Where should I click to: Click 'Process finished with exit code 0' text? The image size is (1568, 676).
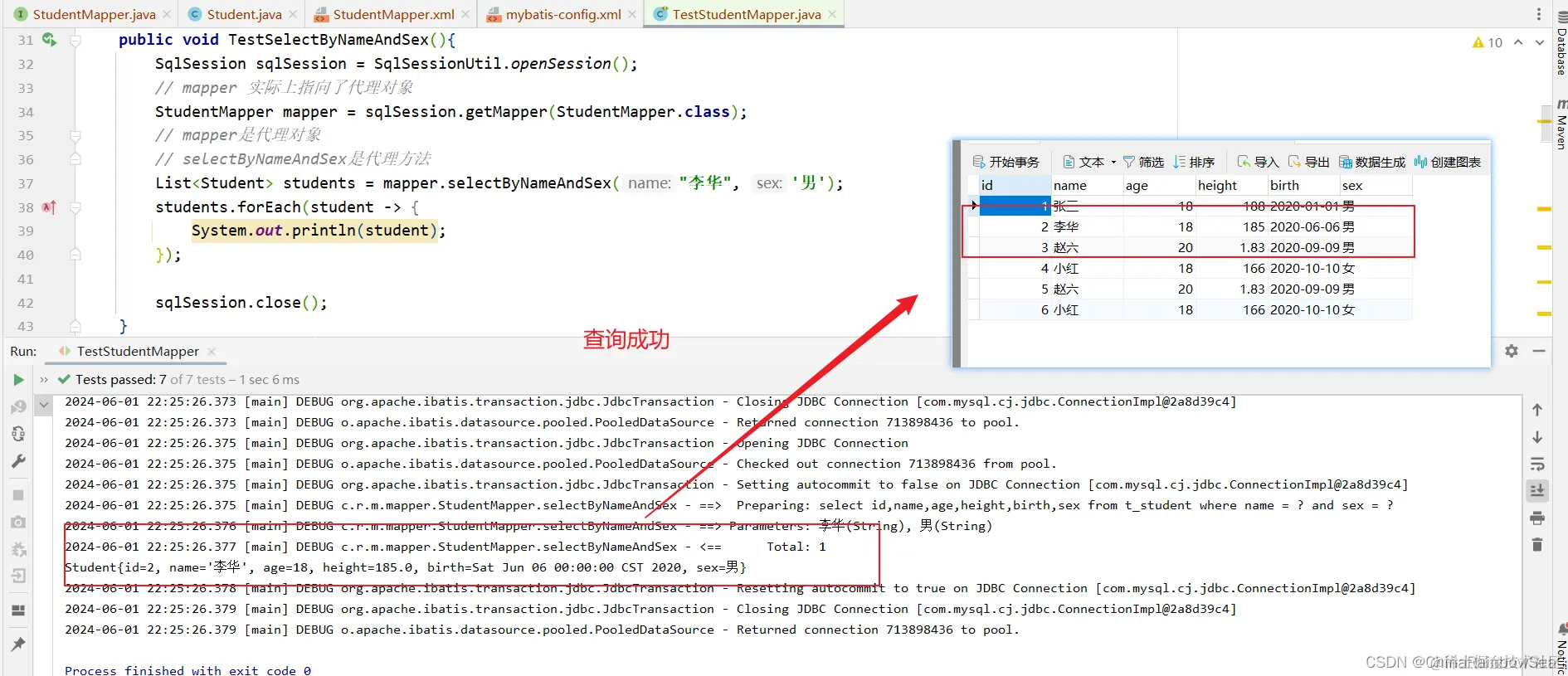[188, 670]
